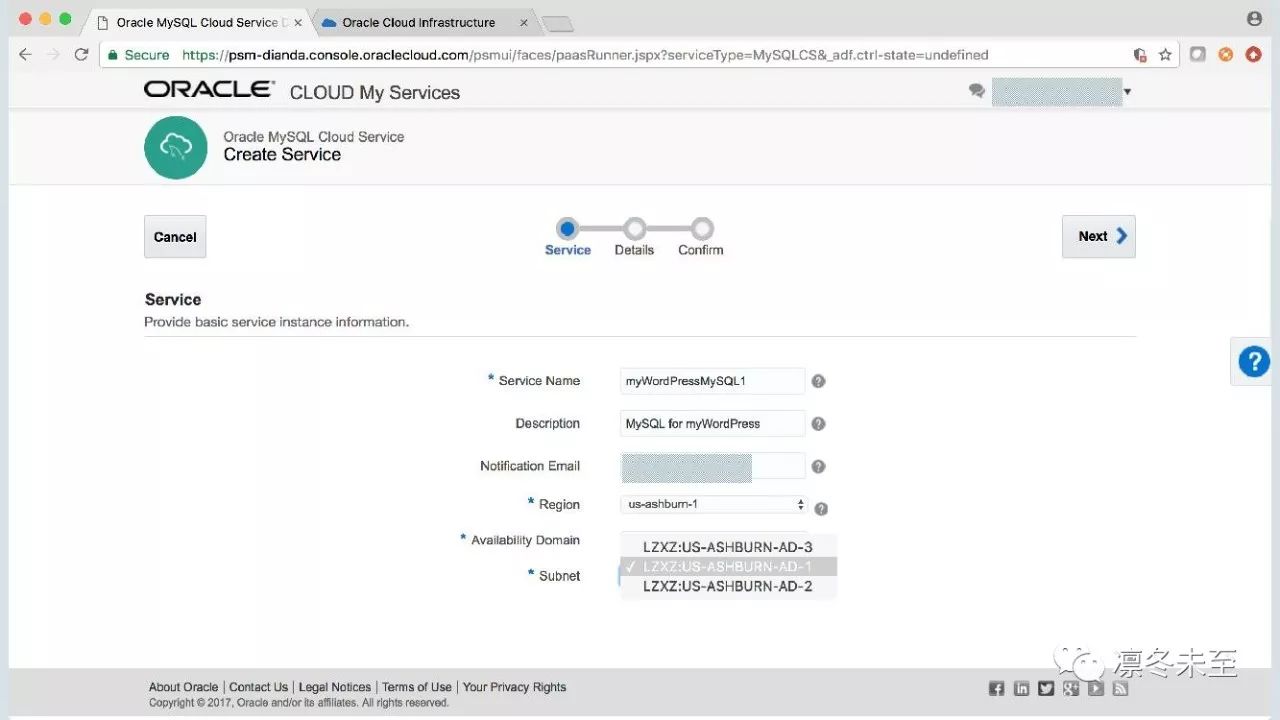Close the Oracle MySQL Cloud Service tab
This screenshot has height=720, width=1280.
(298, 22)
